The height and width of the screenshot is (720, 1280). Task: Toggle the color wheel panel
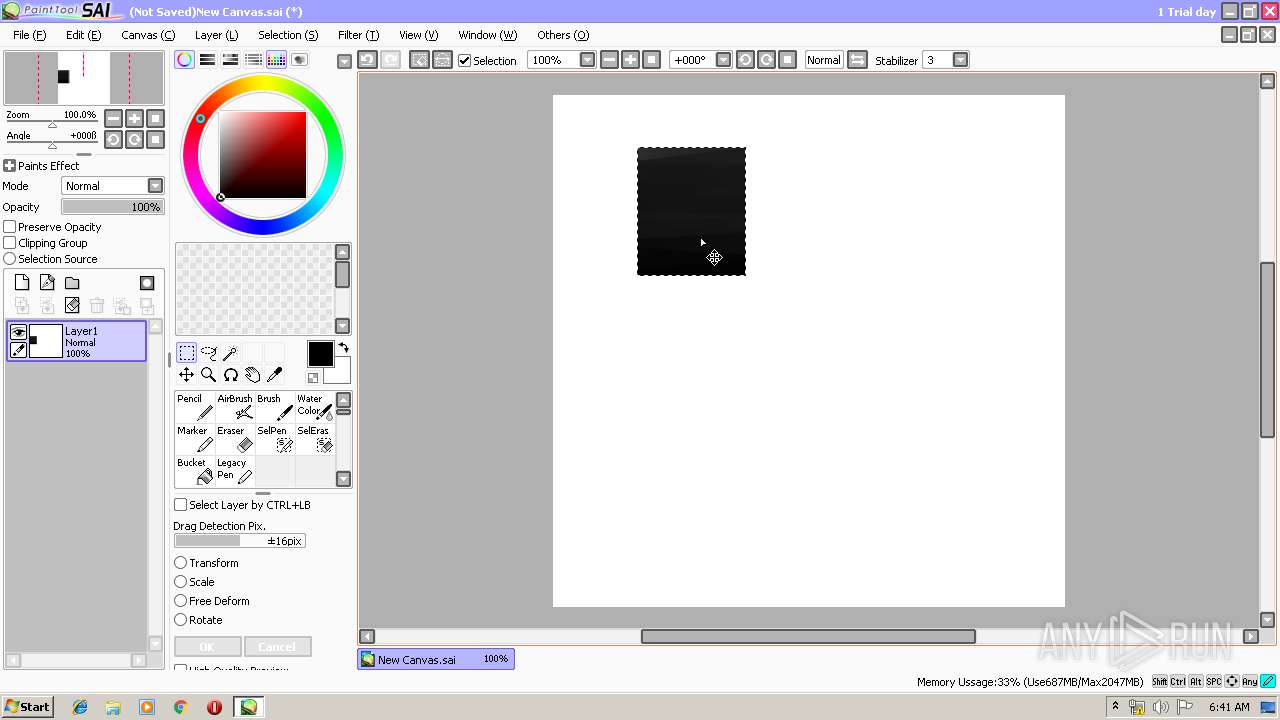click(185, 60)
